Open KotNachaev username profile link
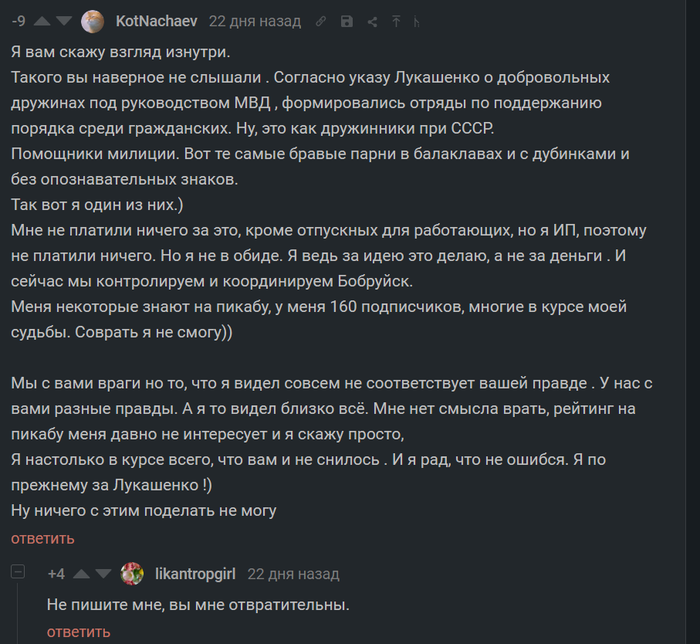This screenshot has width=700, height=644. tap(156, 21)
